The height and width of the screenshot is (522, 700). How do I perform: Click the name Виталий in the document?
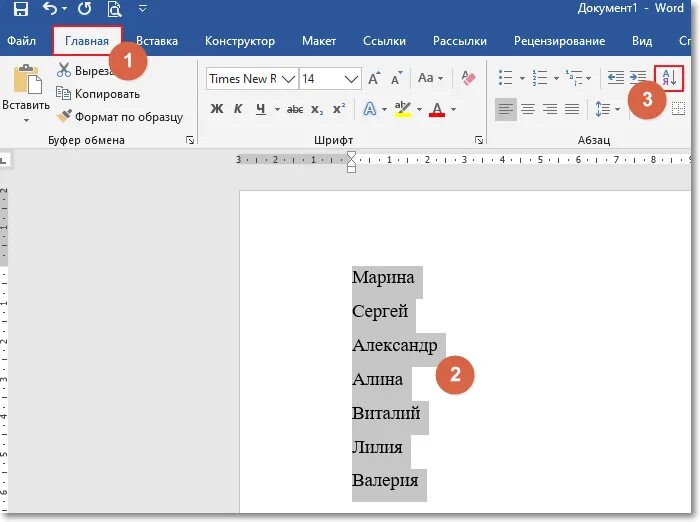[386, 413]
